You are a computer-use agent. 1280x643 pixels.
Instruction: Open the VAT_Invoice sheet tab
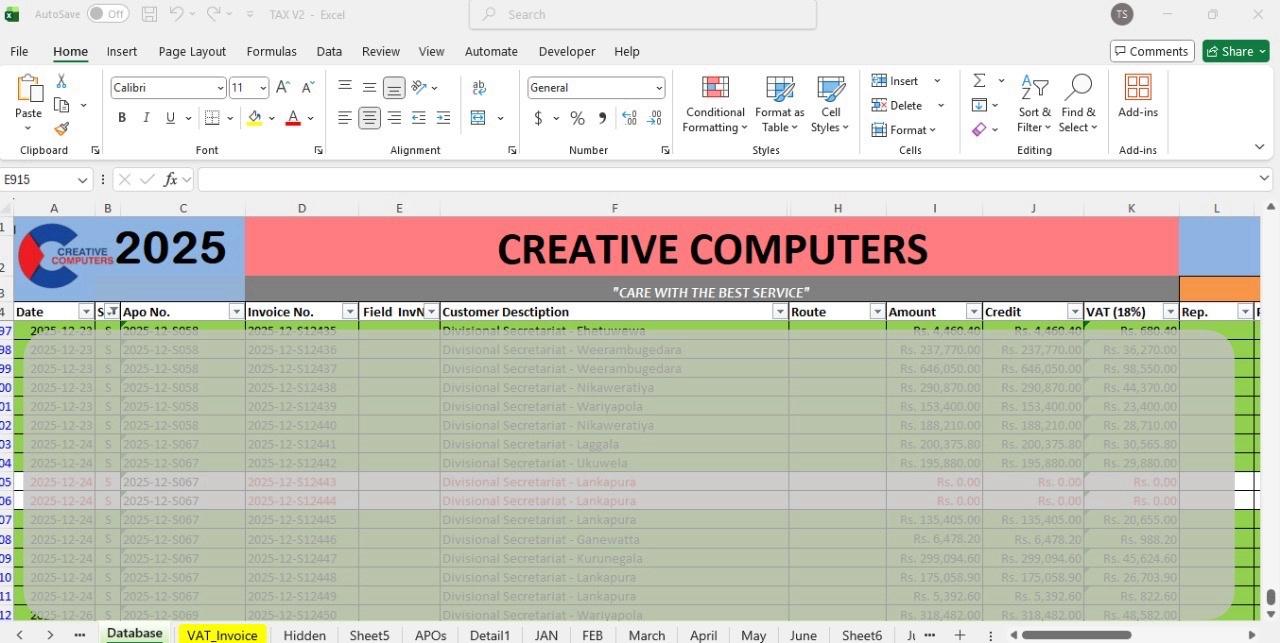222,635
